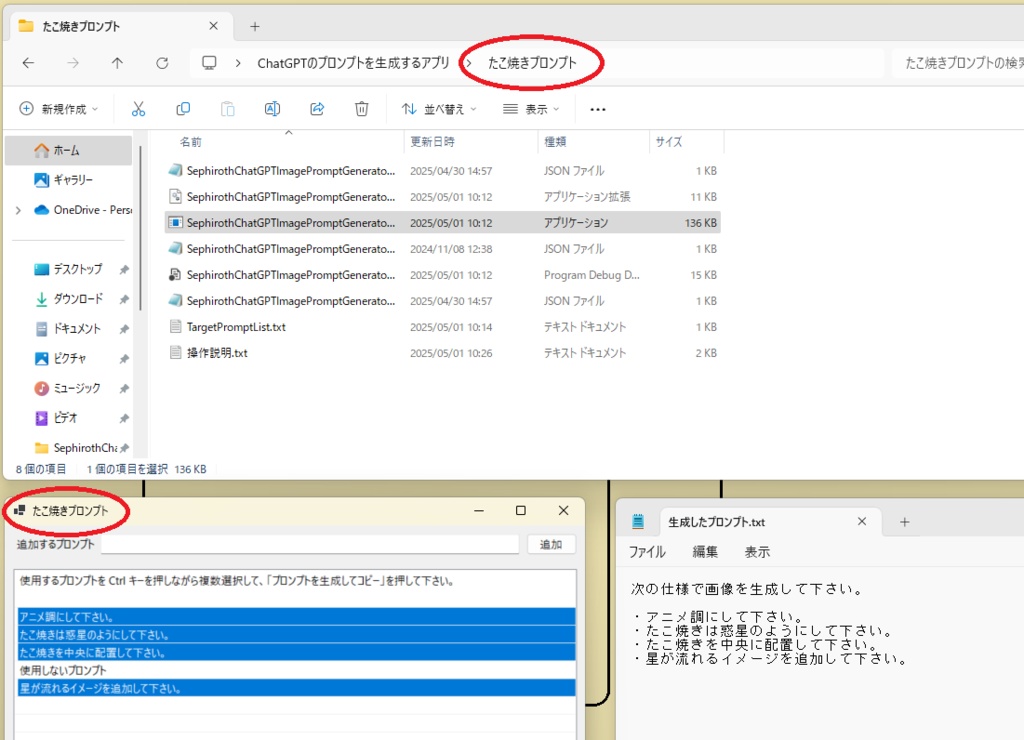Open the 'see more' ellipsis icon in the toolbar
The image size is (1024, 740).
pyautogui.click(x=597, y=108)
